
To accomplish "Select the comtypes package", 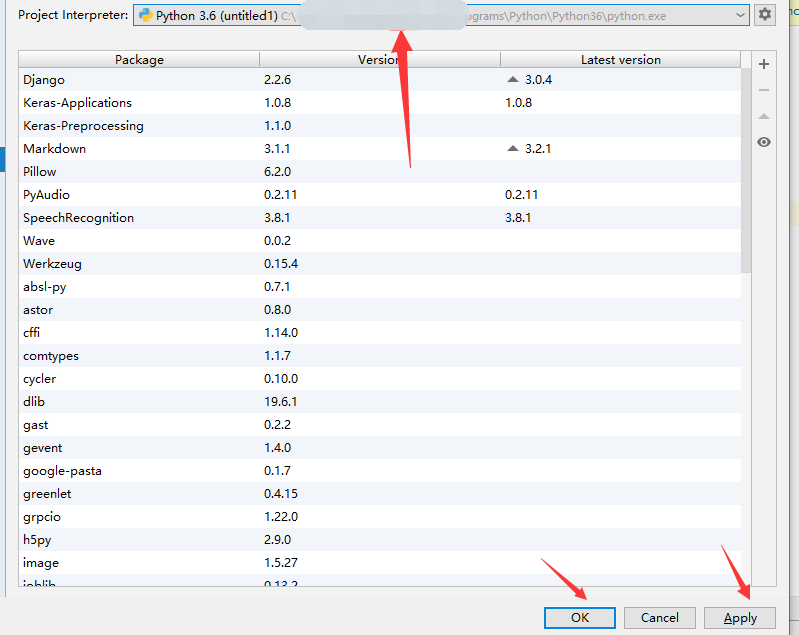I will pos(380,356).
